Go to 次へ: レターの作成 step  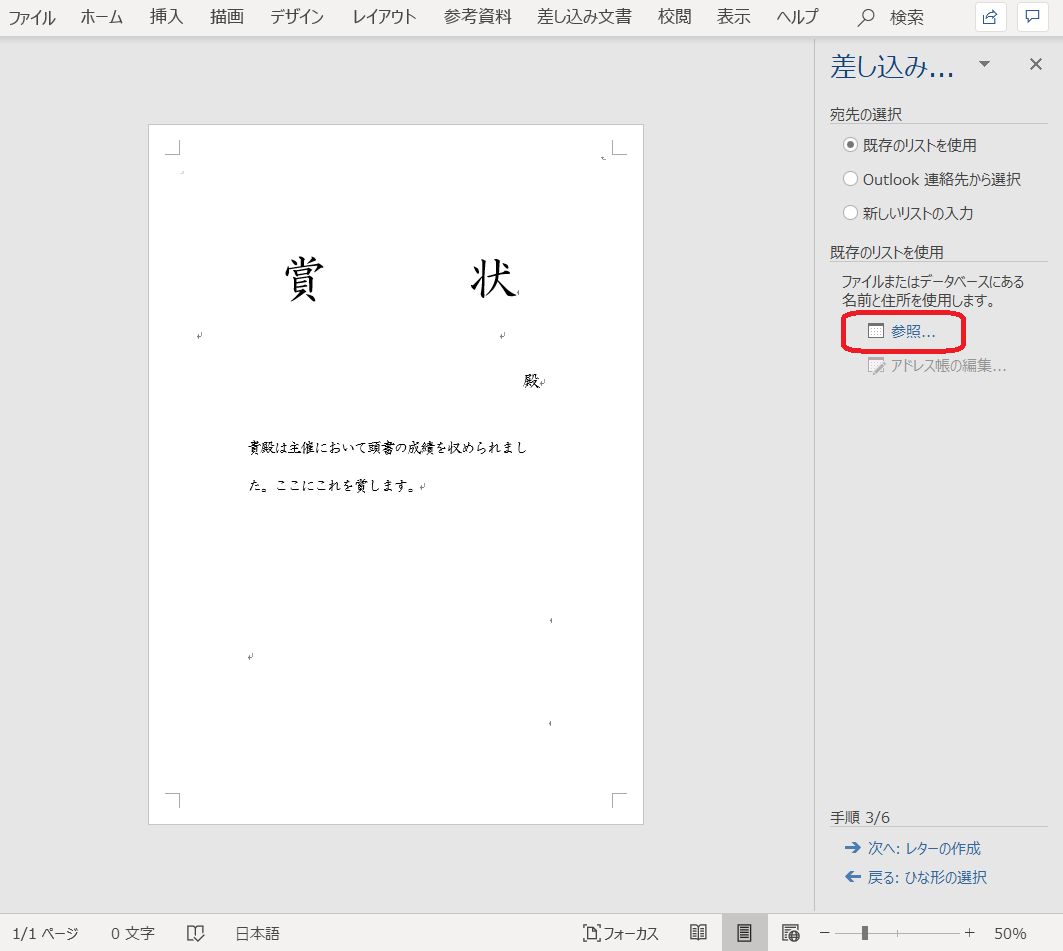[923, 848]
